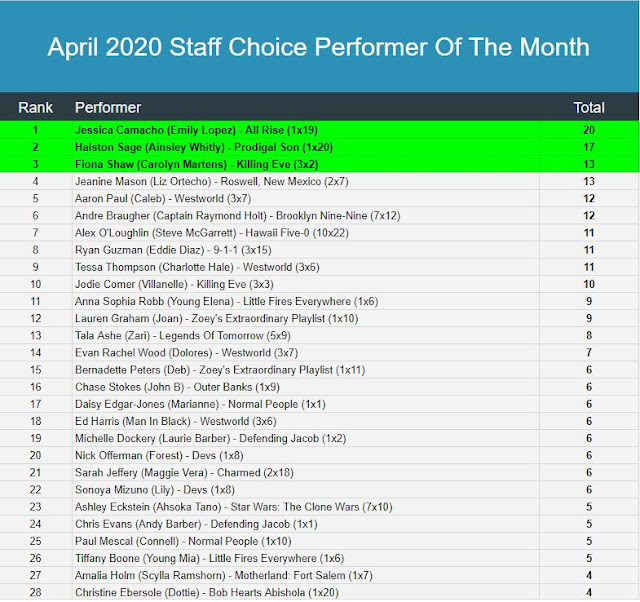Select Ashley Eckstein Clone Wars entry

click(233, 507)
